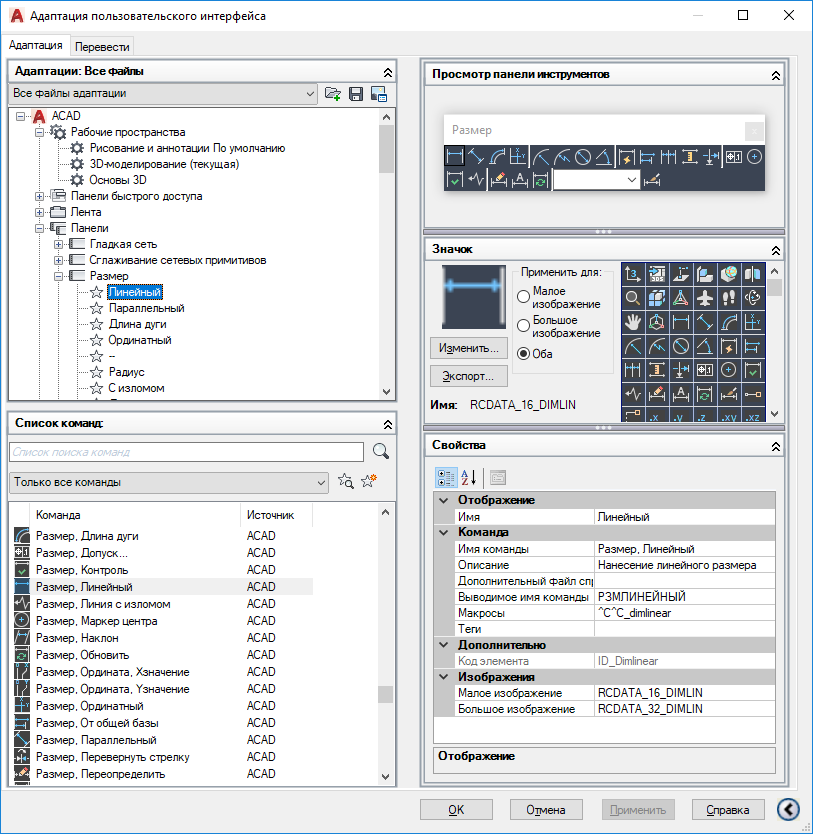Open the customization file icon
The height and width of the screenshot is (834, 813).
point(333,94)
